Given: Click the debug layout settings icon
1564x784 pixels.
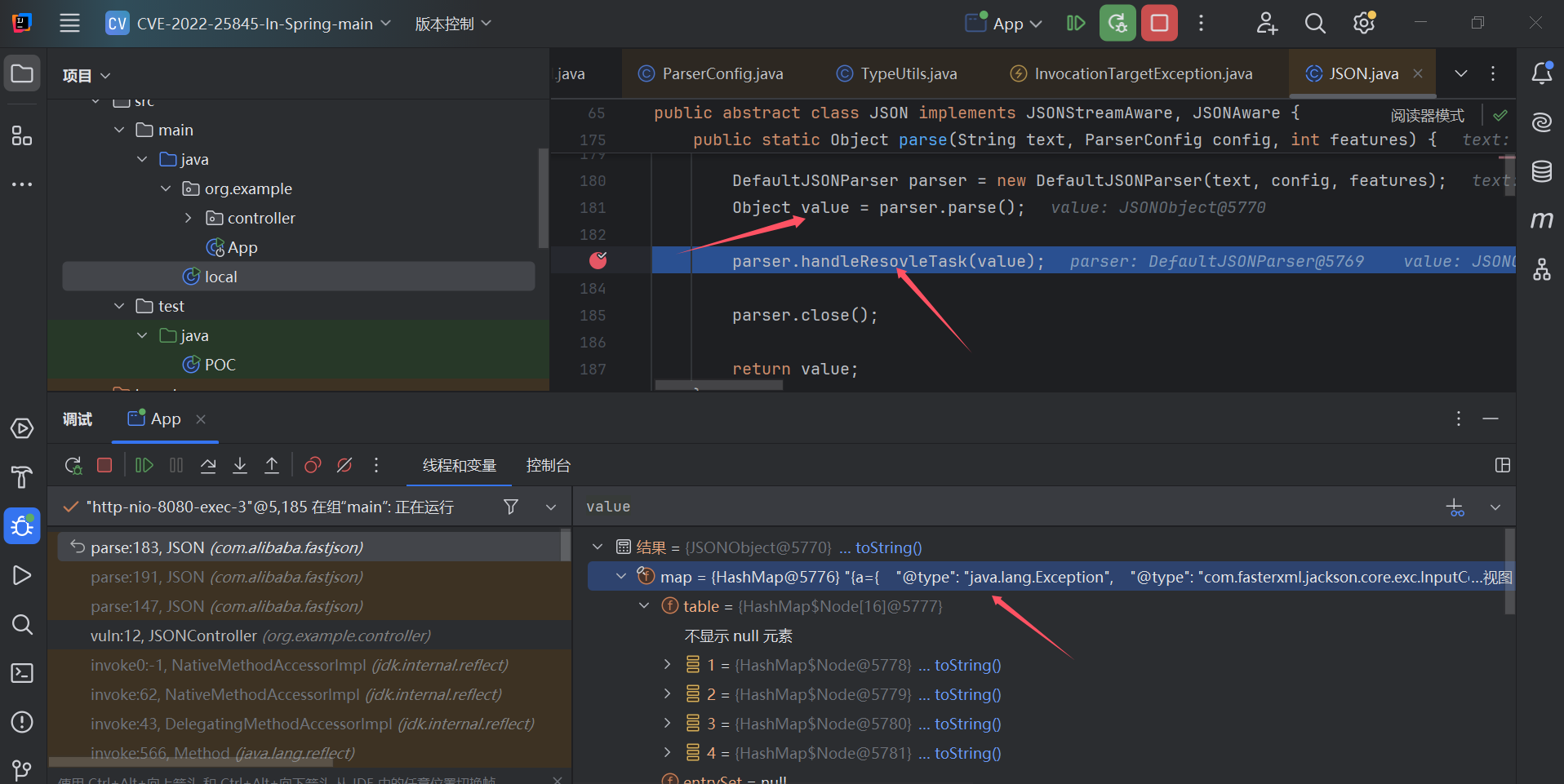Looking at the screenshot, I should (x=1503, y=465).
